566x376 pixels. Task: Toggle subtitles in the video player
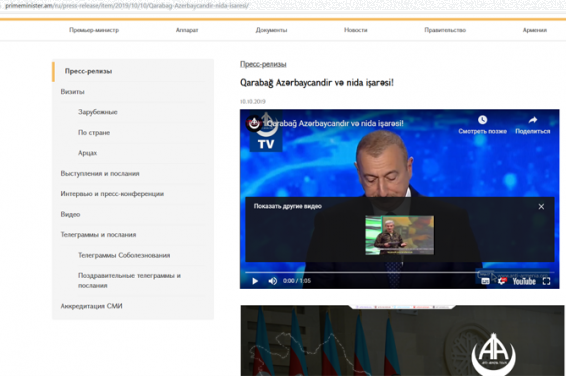pyautogui.click(x=486, y=281)
